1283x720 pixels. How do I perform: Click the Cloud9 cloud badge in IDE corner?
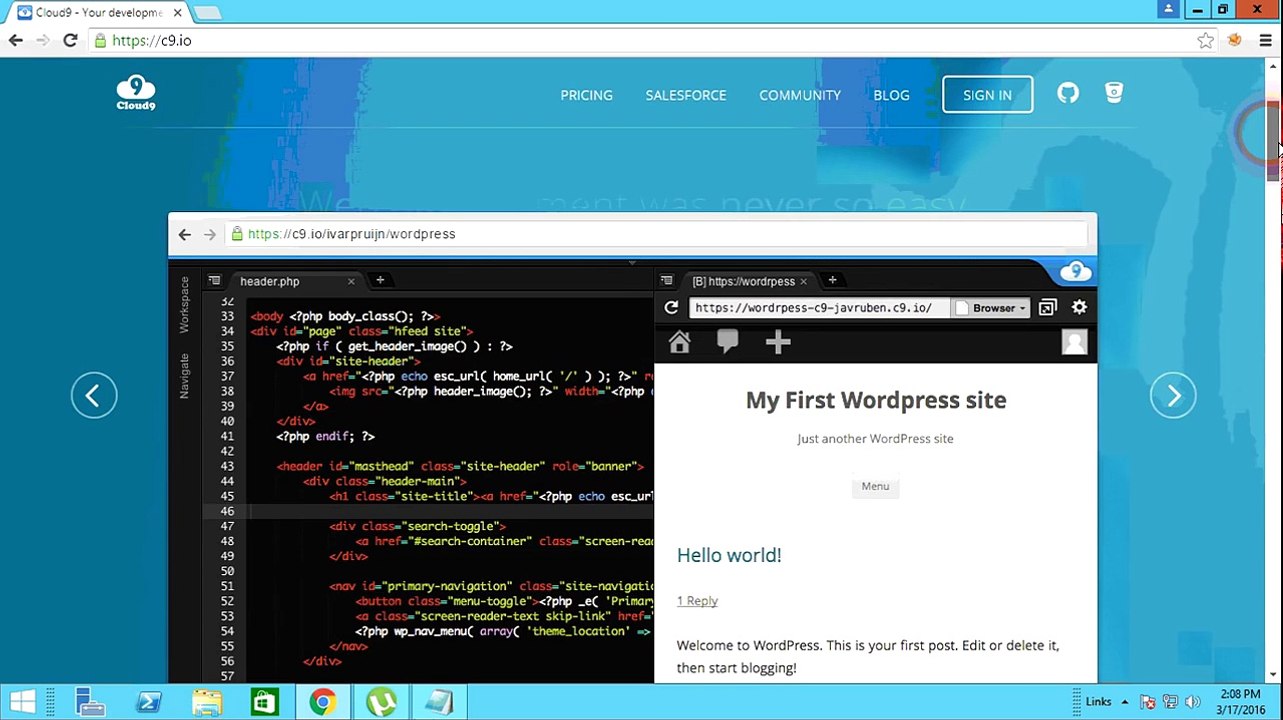click(x=1075, y=271)
